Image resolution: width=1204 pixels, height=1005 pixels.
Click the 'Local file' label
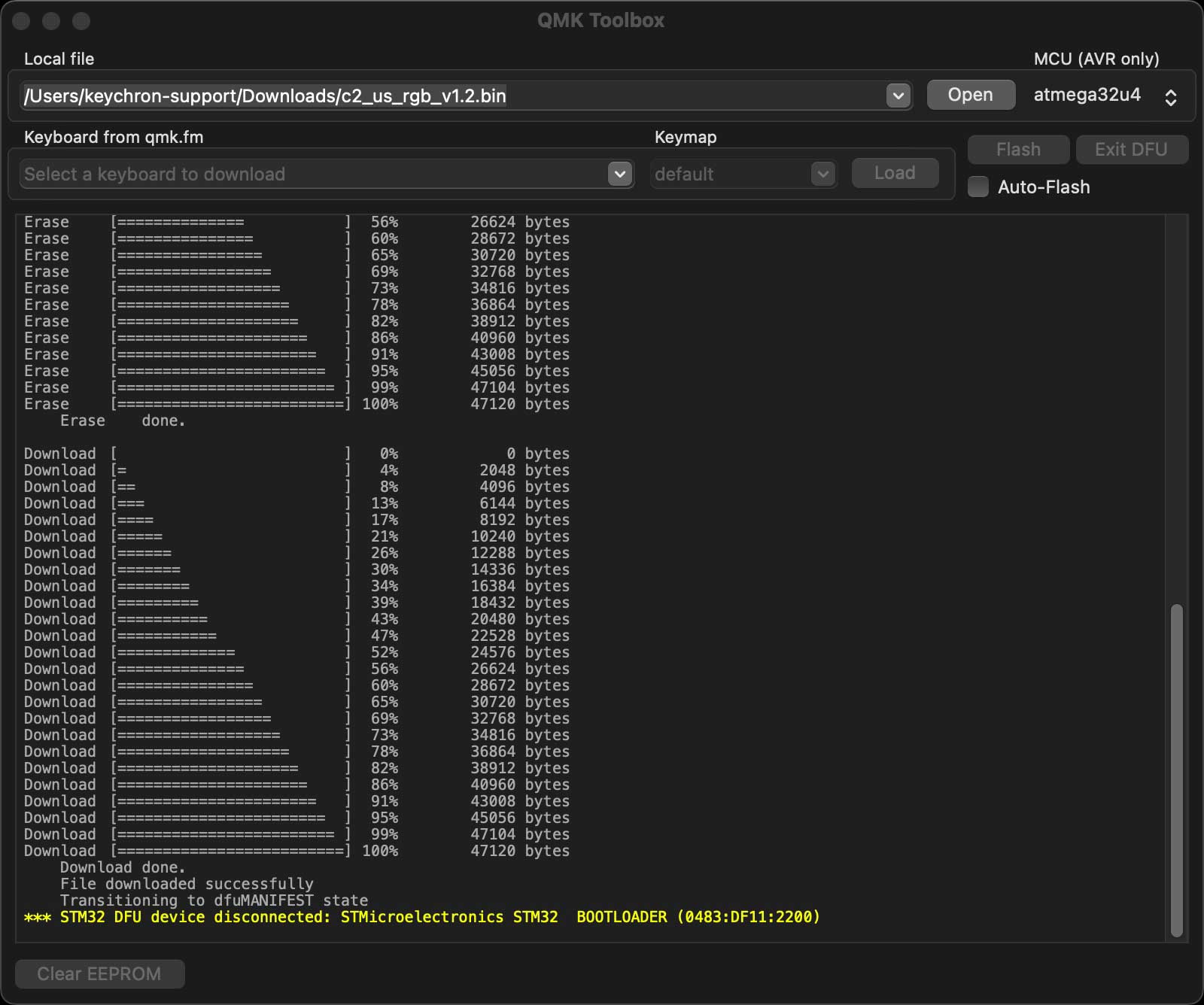coord(59,59)
